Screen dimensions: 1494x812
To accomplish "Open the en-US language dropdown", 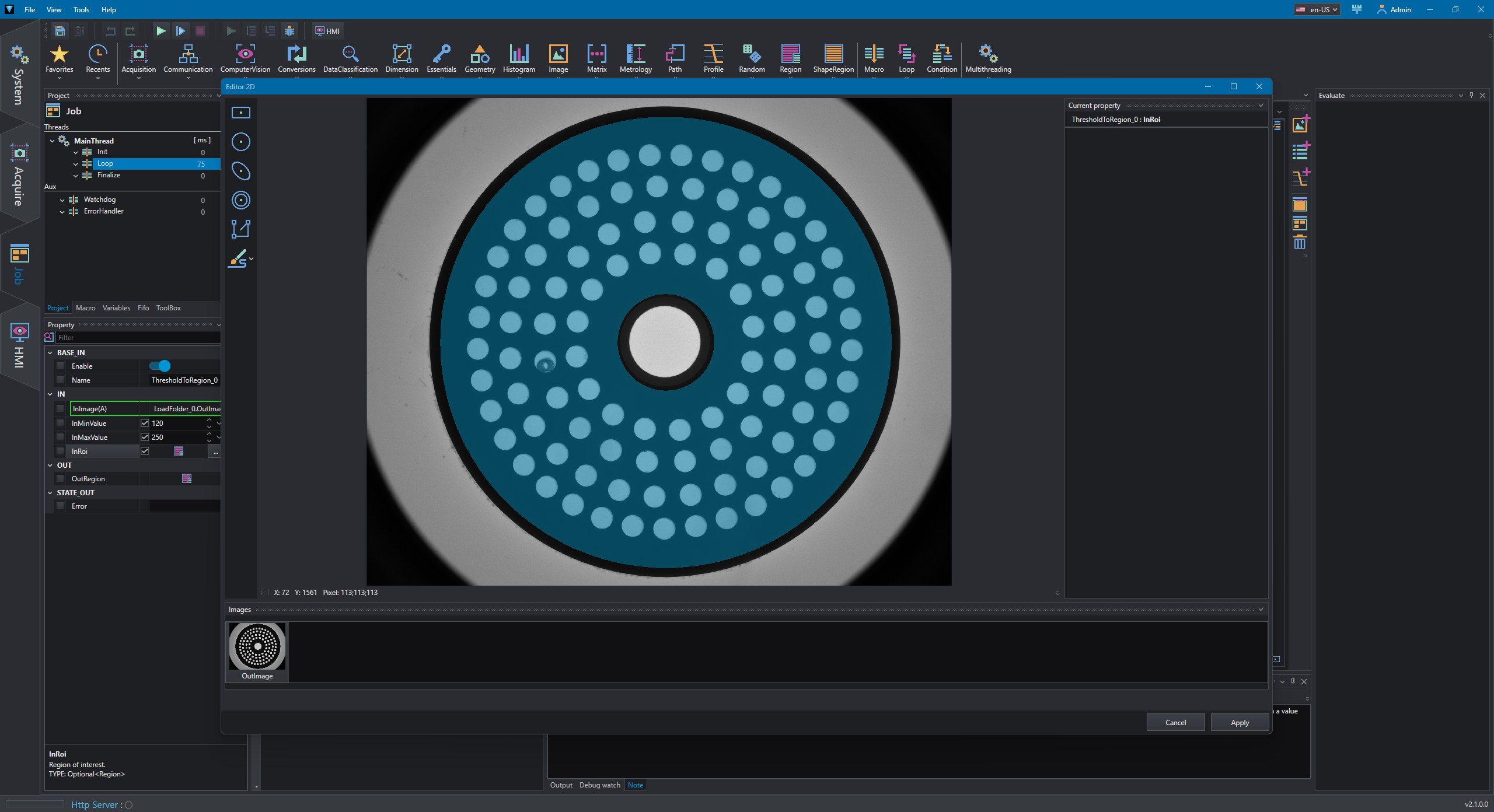I will tap(1317, 9).
